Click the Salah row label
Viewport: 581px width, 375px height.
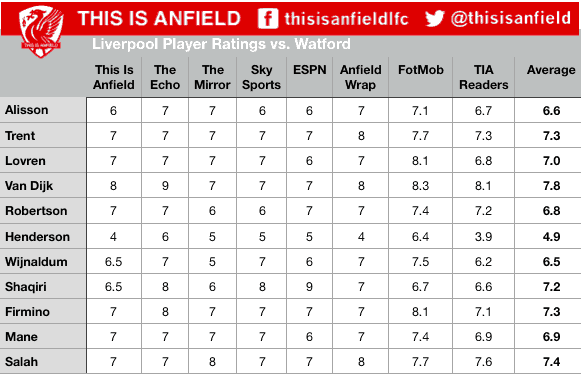click(21, 361)
